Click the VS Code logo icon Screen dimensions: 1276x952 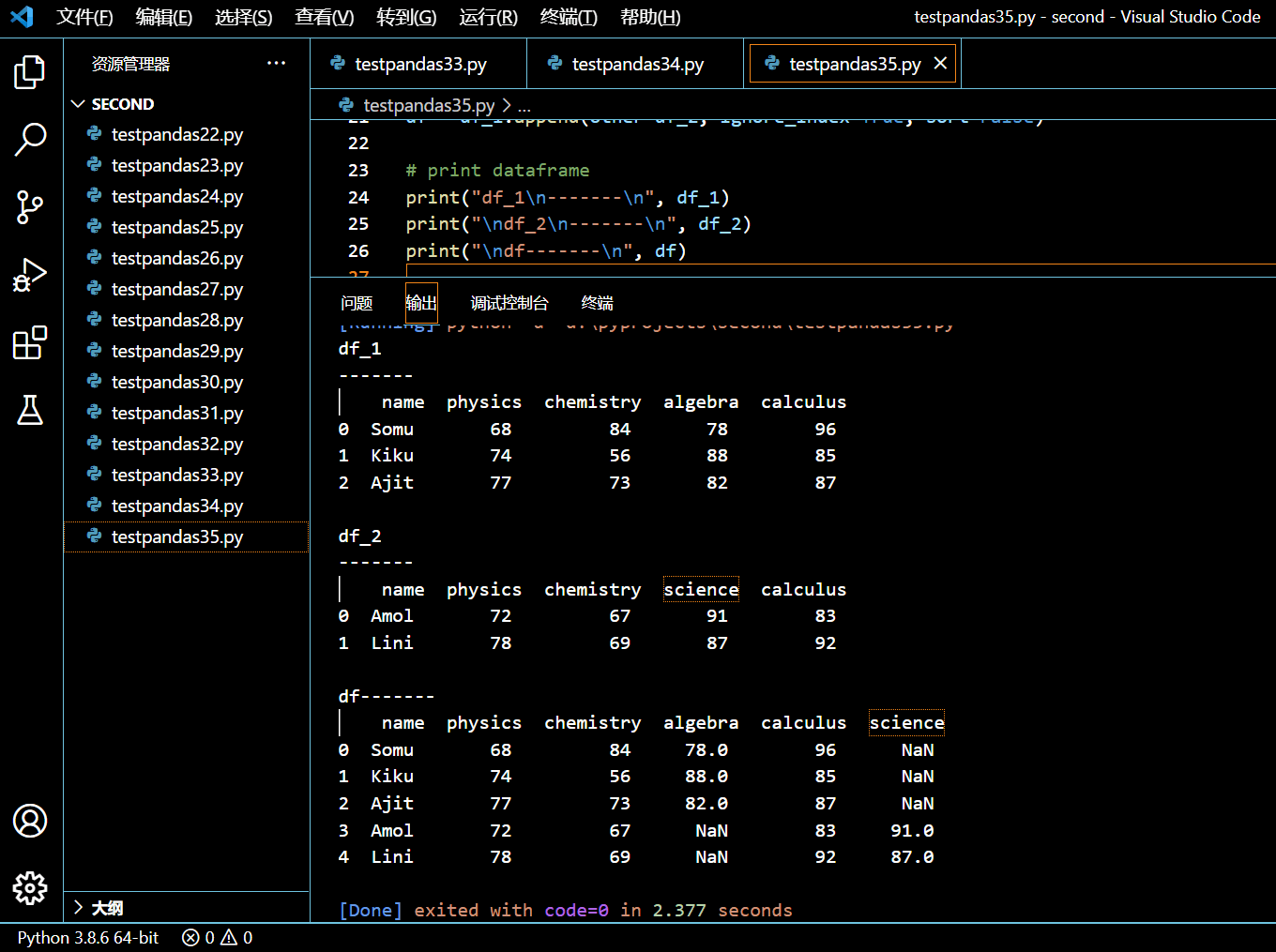[x=22, y=17]
